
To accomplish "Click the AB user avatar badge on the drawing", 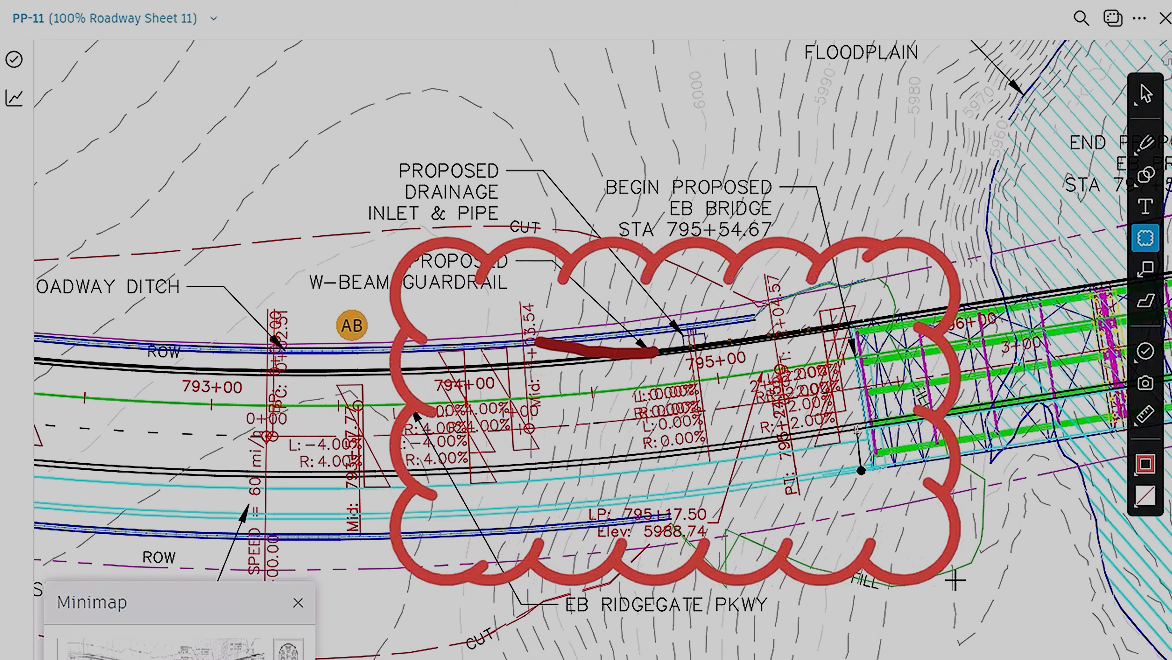I will click(351, 324).
